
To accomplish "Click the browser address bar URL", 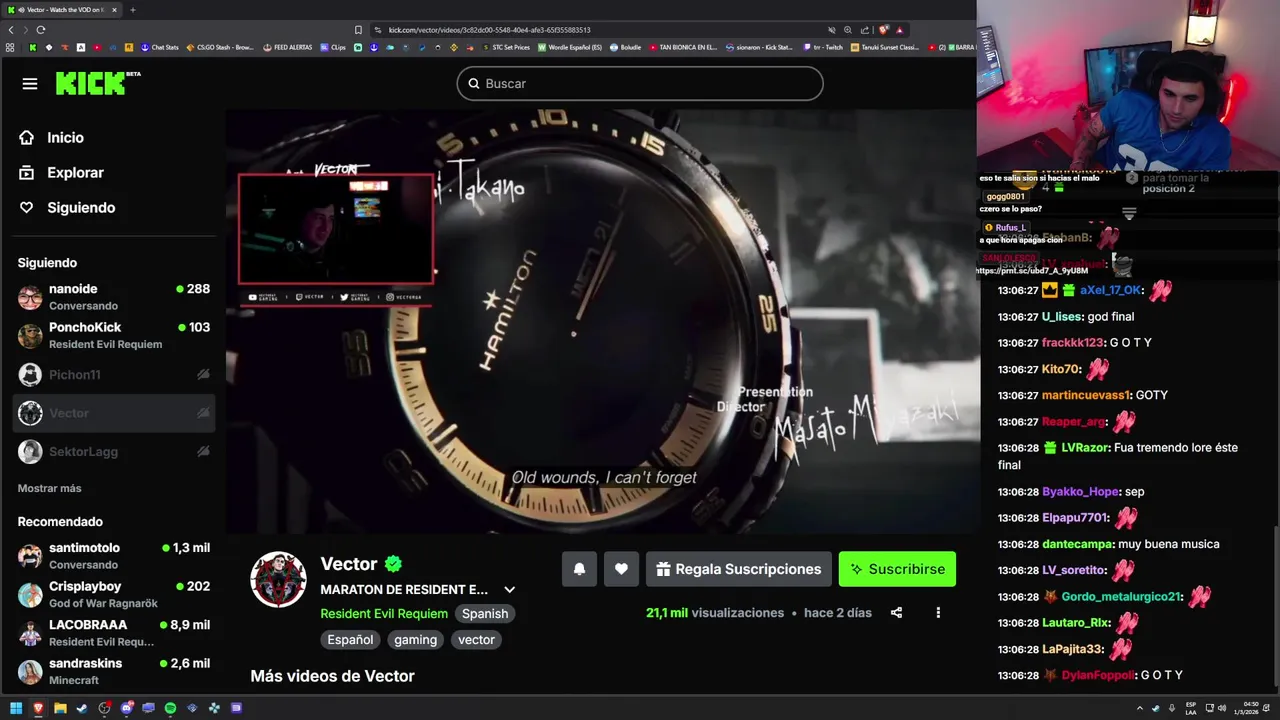I will (x=489, y=30).
